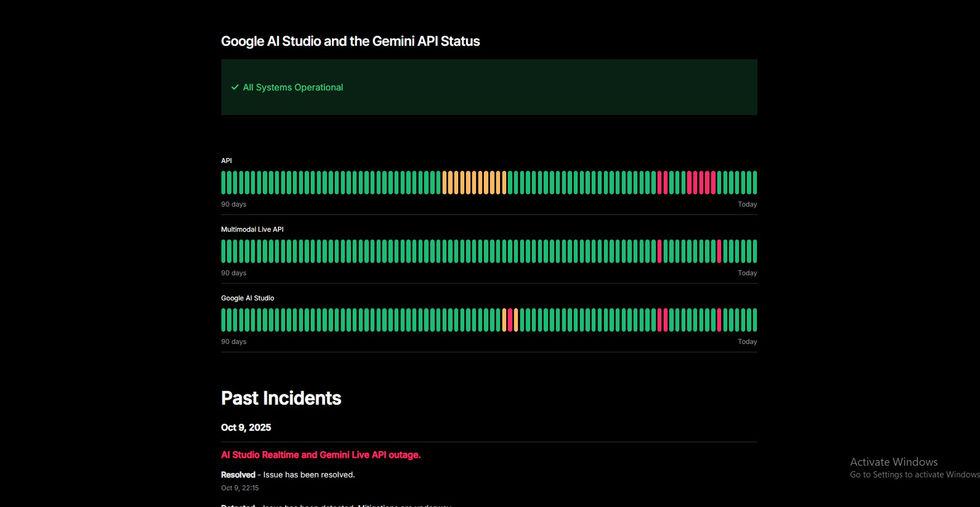980x507 pixels.
Task: Click the newest (Today) bar in API uptime row
Action: [x=754, y=182]
